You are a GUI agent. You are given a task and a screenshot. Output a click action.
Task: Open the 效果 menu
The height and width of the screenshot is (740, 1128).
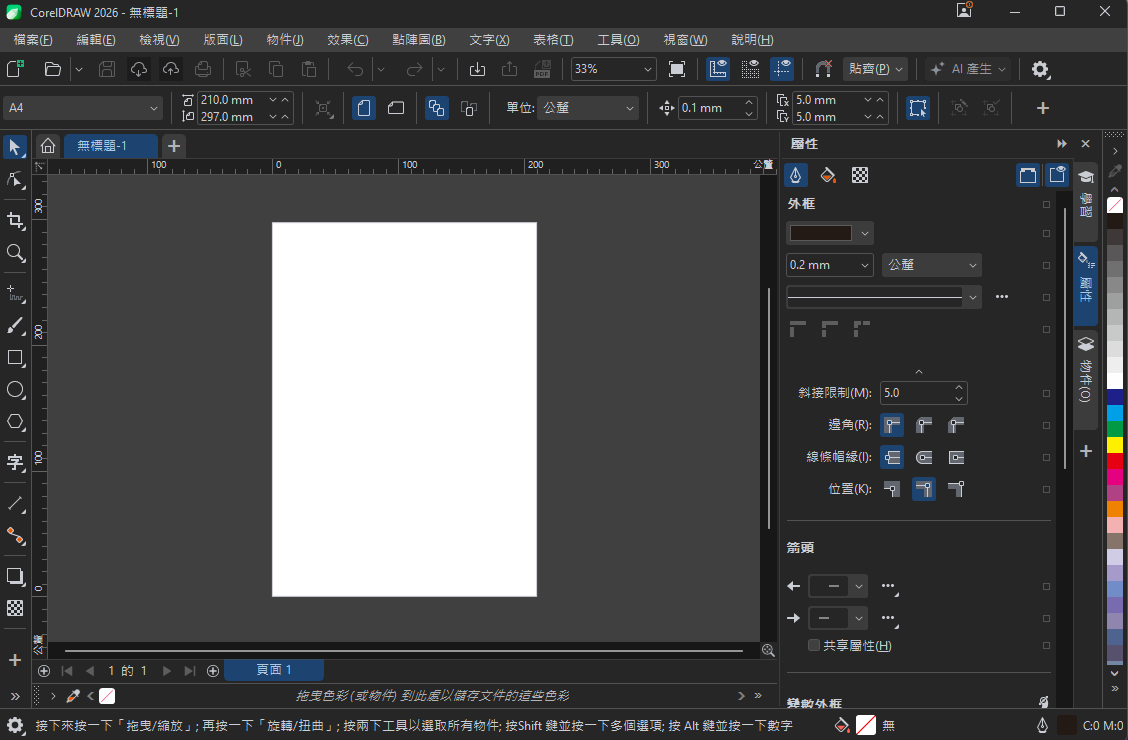coord(347,40)
